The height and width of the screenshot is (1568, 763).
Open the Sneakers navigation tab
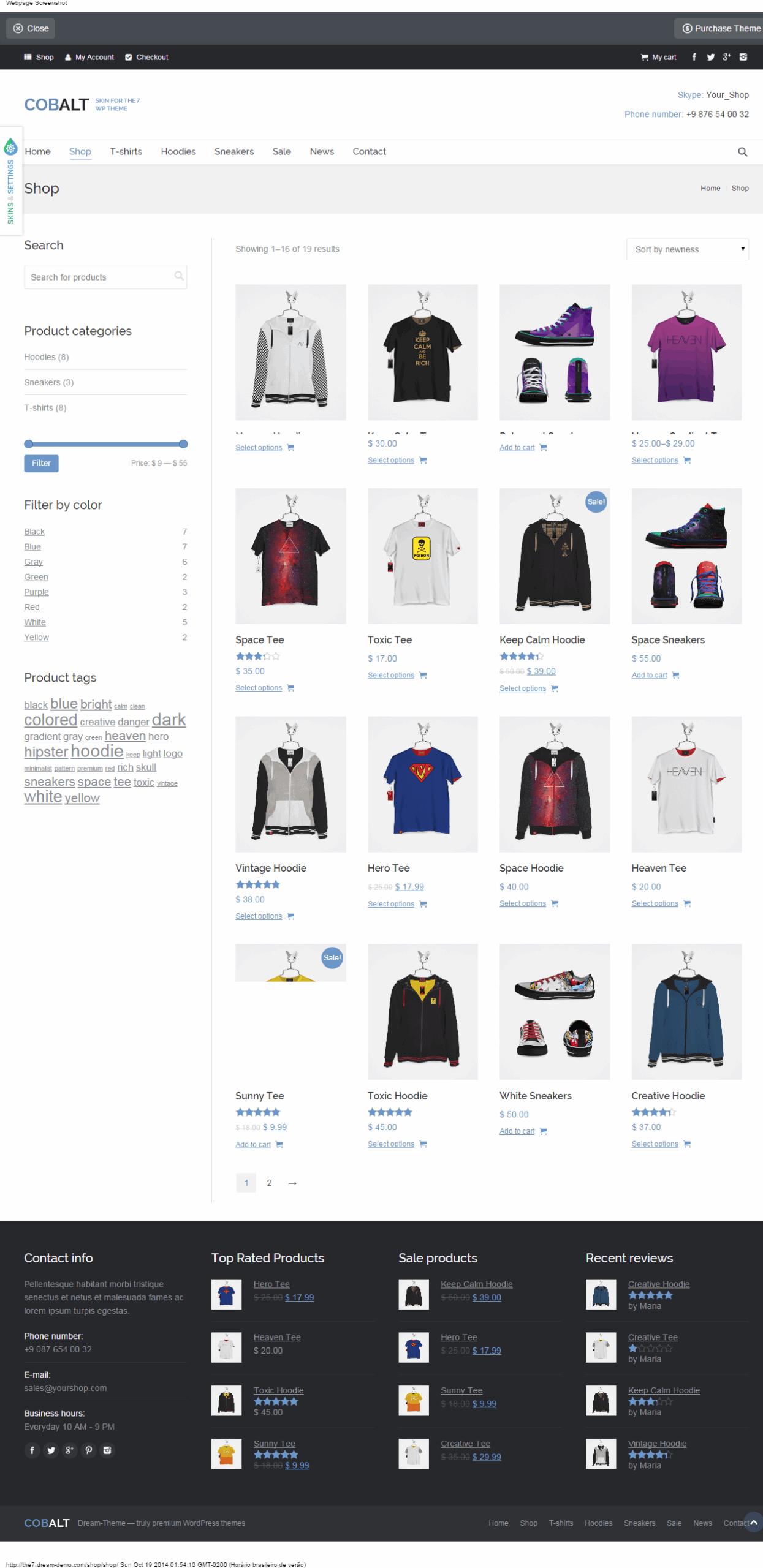(233, 151)
